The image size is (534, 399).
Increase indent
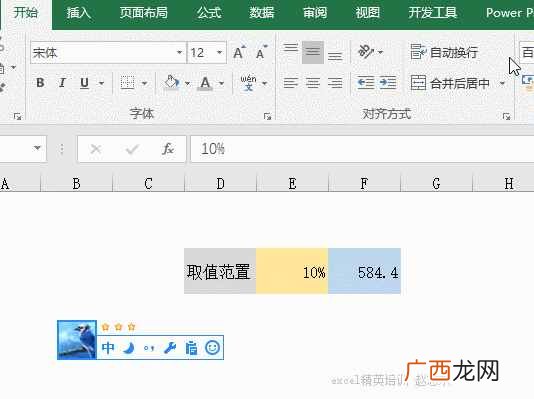[x=388, y=83]
